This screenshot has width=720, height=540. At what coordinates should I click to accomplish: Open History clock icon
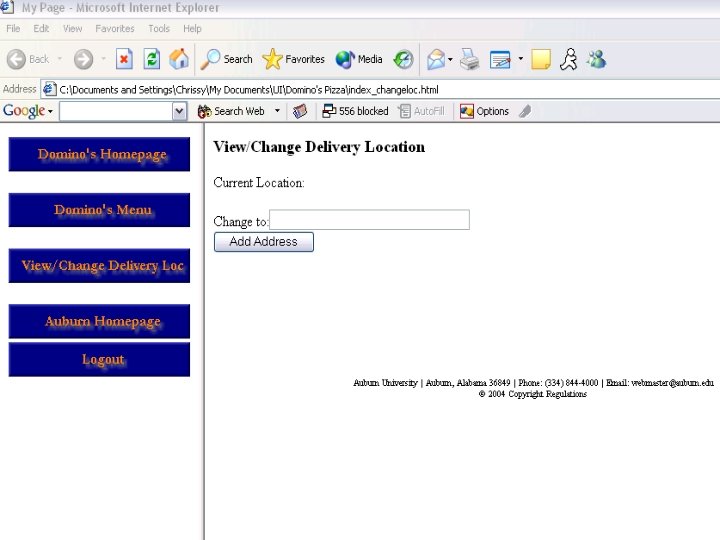pyautogui.click(x=404, y=59)
